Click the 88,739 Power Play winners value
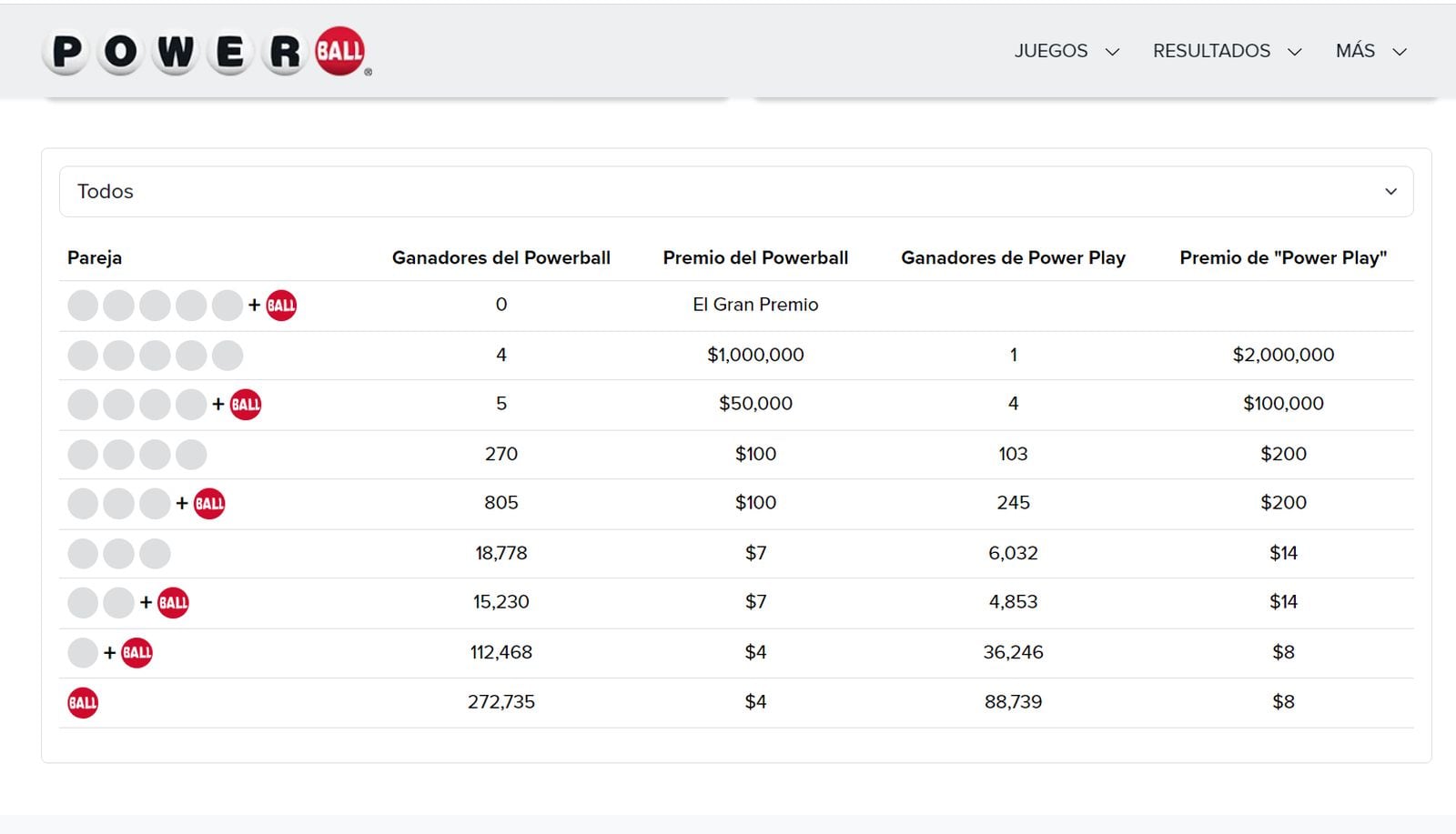This screenshot has height=834, width=1456. [1014, 701]
